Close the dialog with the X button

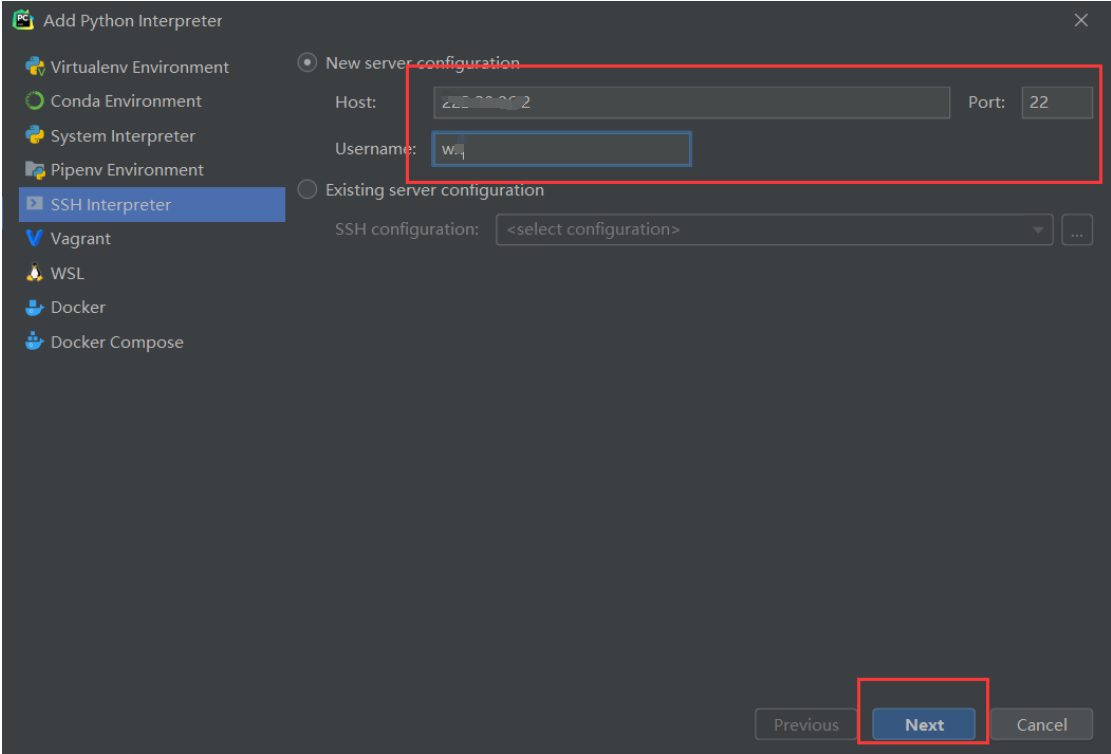tap(1081, 20)
